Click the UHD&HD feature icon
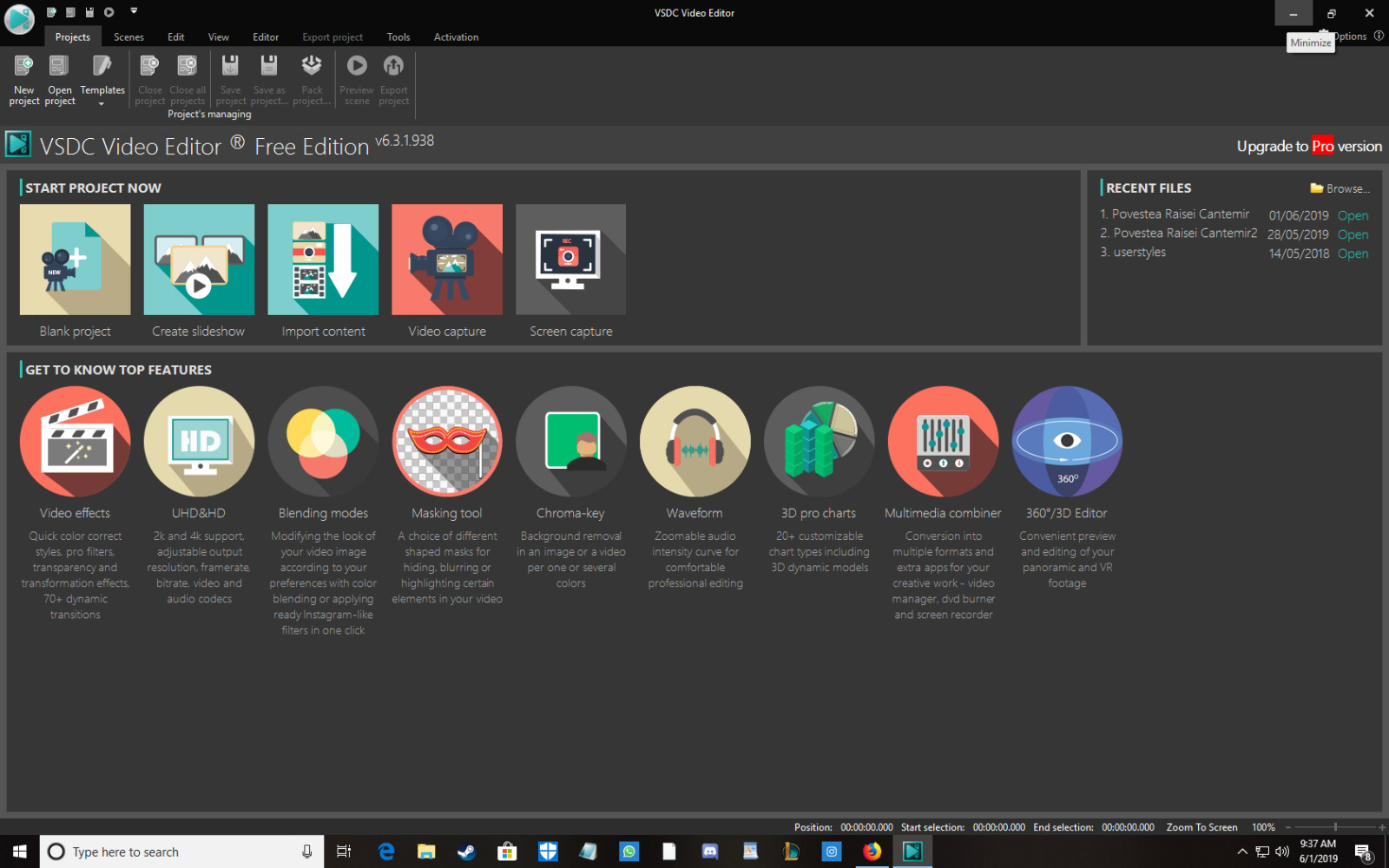The height and width of the screenshot is (868, 1389). point(199,442)
